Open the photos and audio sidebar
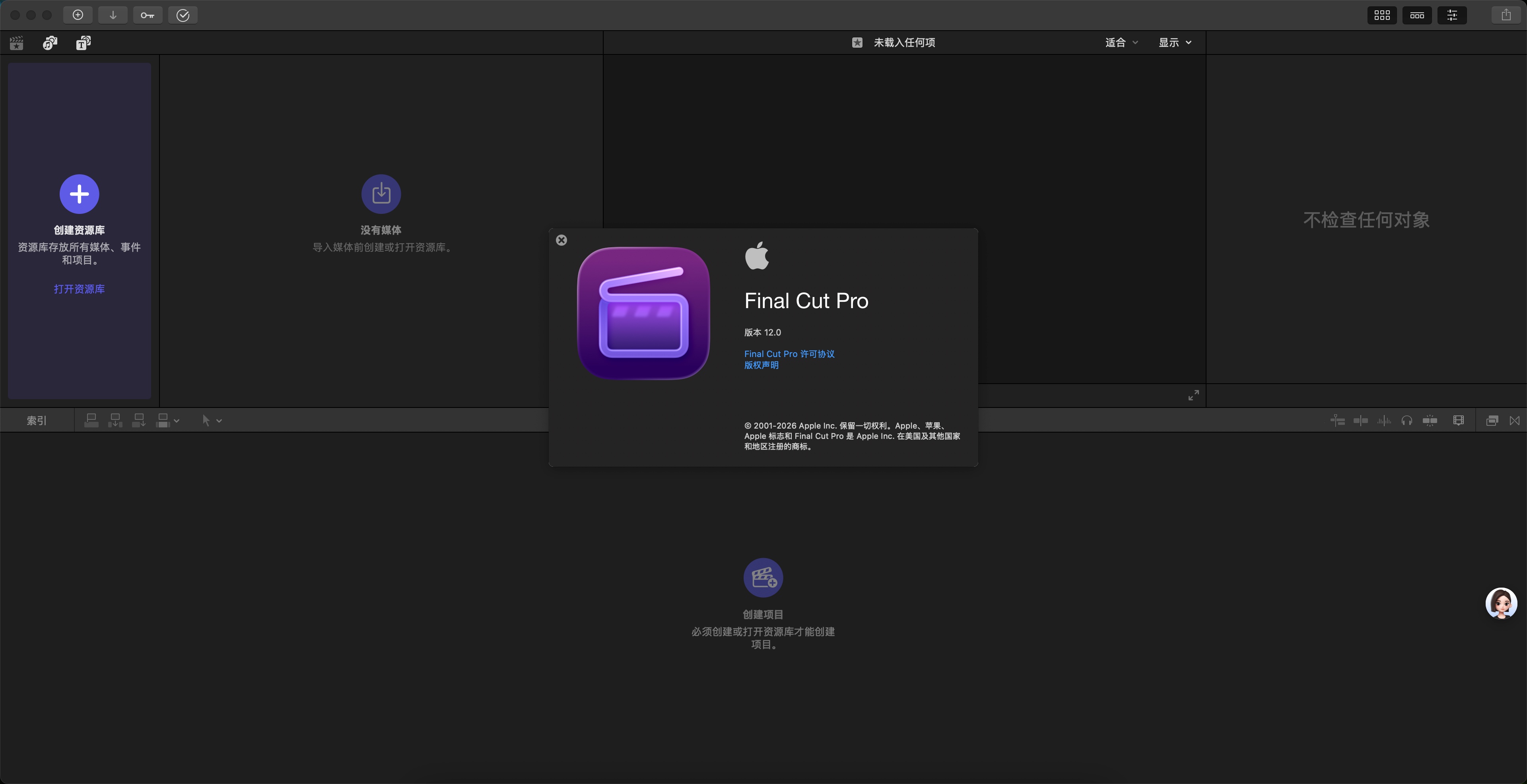This screenshot has height=784, width=1527. (51, 43)
